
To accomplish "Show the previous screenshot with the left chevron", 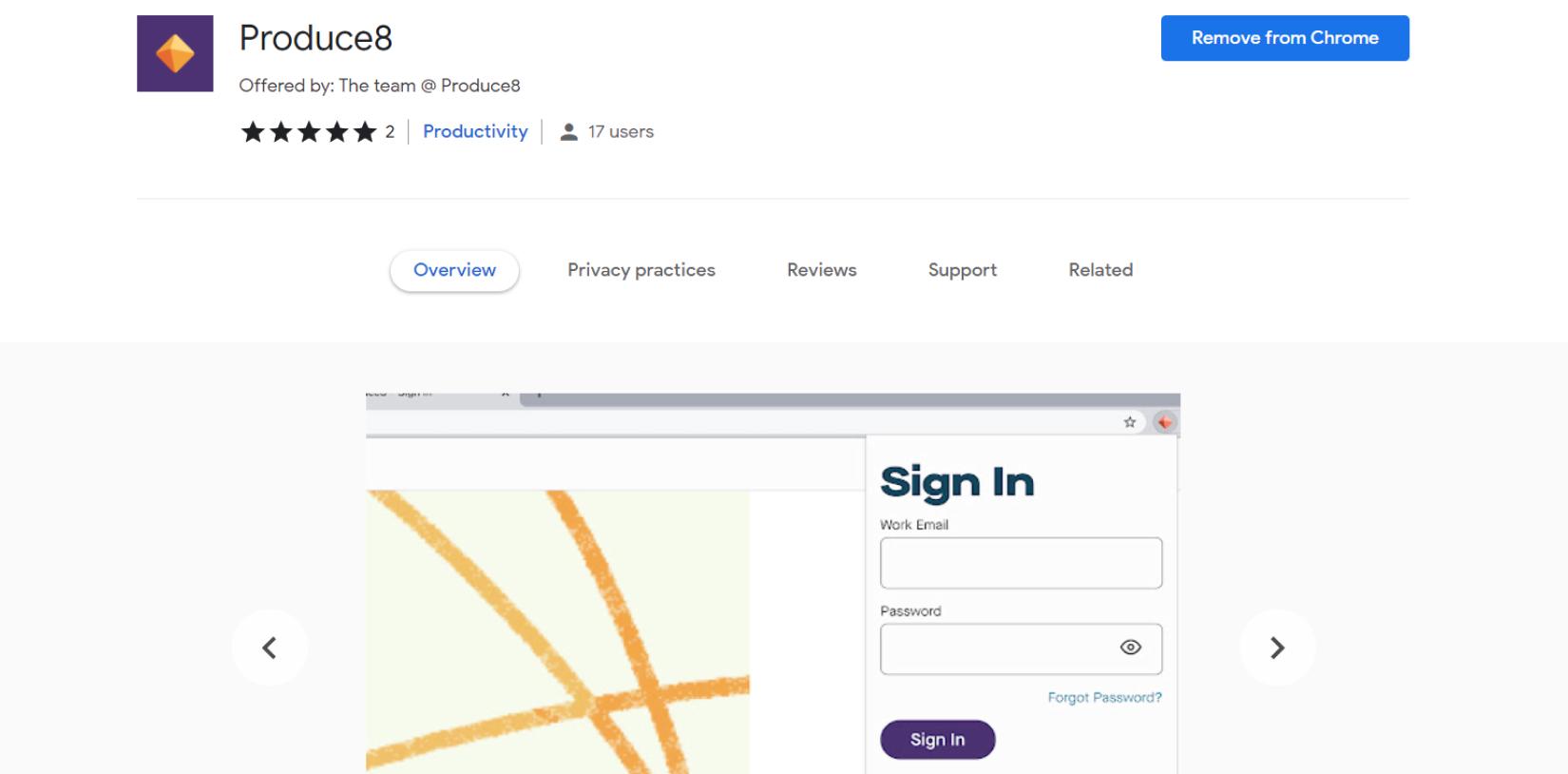I will [x=270, y=648].
